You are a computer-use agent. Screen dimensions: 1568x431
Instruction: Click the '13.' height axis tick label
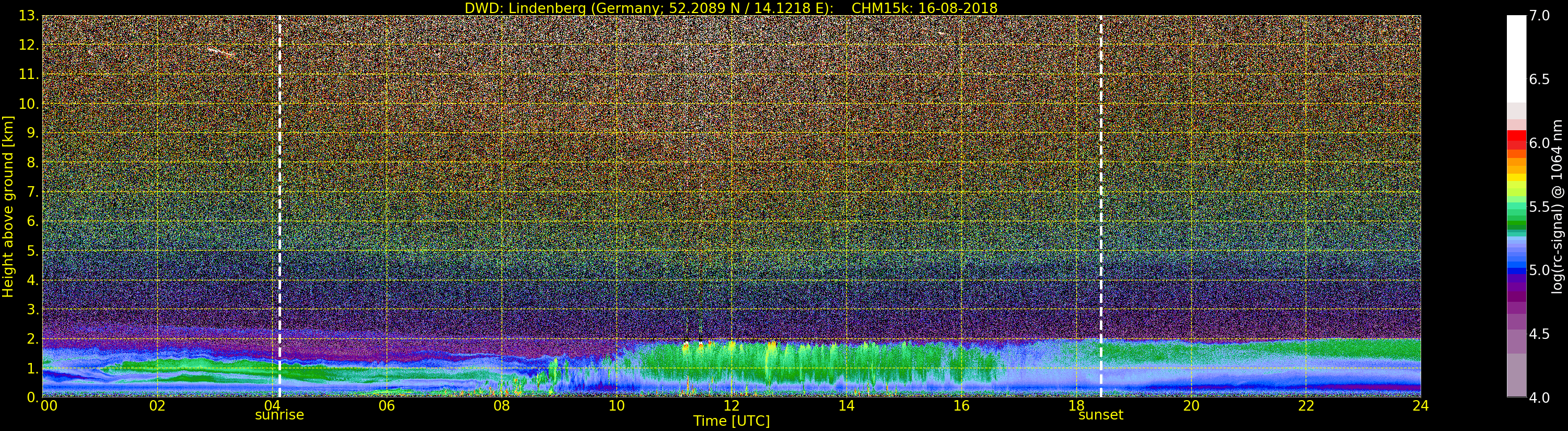(x=29, y=16)
